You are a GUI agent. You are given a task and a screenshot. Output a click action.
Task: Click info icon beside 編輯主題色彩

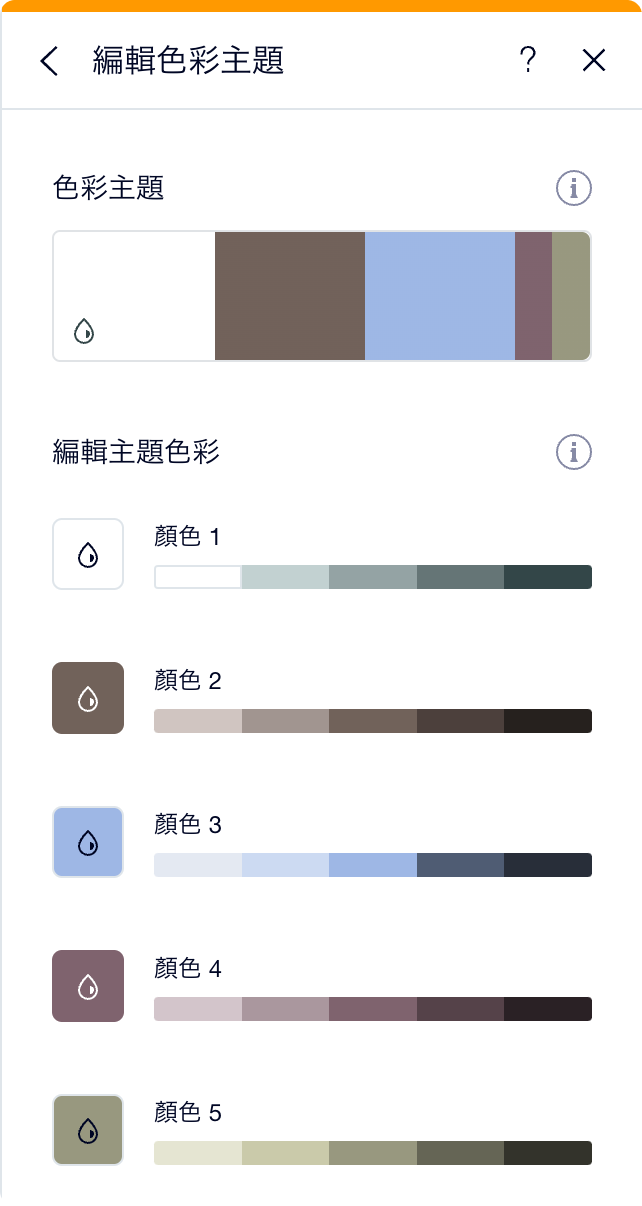click(x=574, y=452)
